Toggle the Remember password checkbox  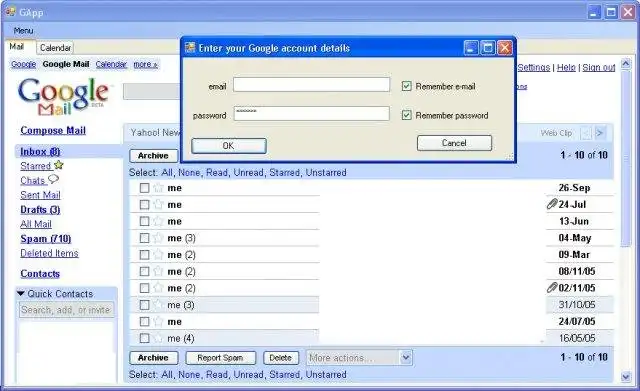point(406,115)
